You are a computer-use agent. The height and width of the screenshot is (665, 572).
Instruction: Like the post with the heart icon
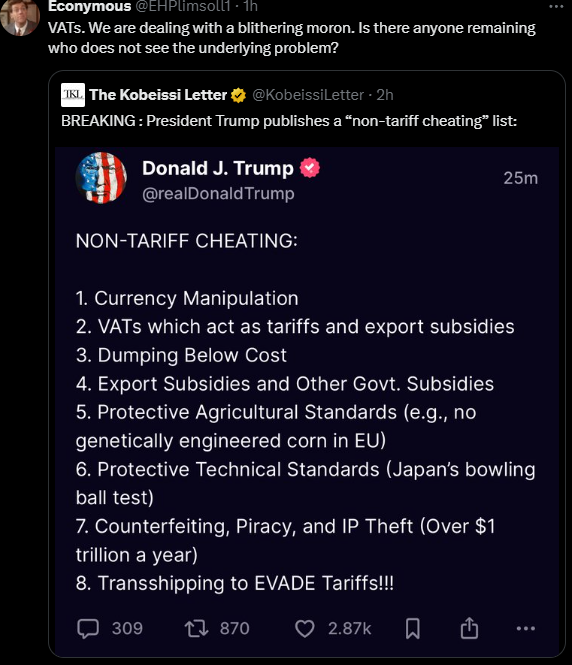304,629
